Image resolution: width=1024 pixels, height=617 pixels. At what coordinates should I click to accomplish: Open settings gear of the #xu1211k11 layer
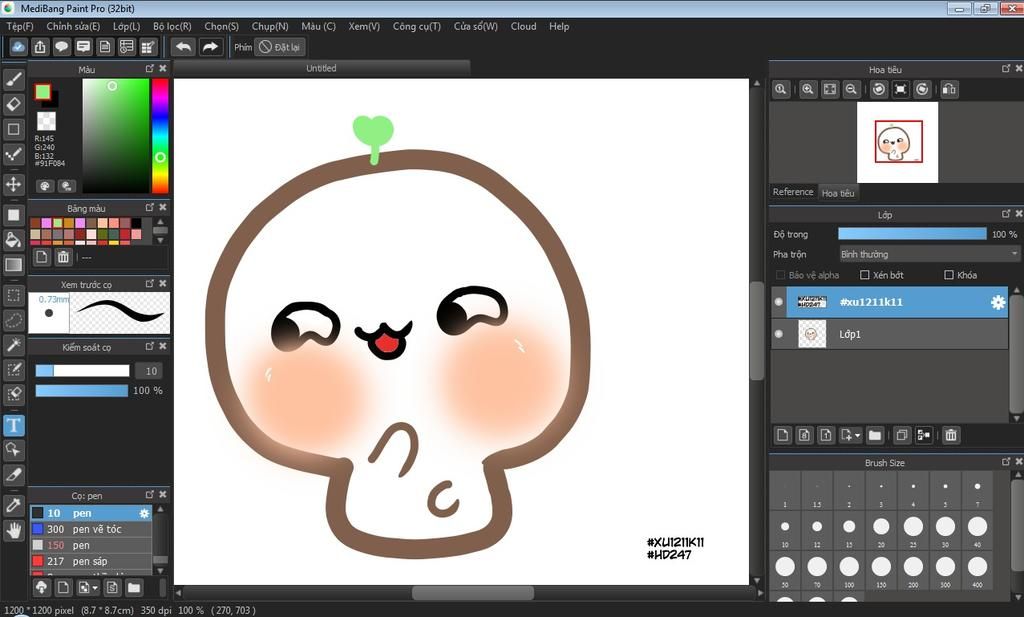click(x=998, y=302)
